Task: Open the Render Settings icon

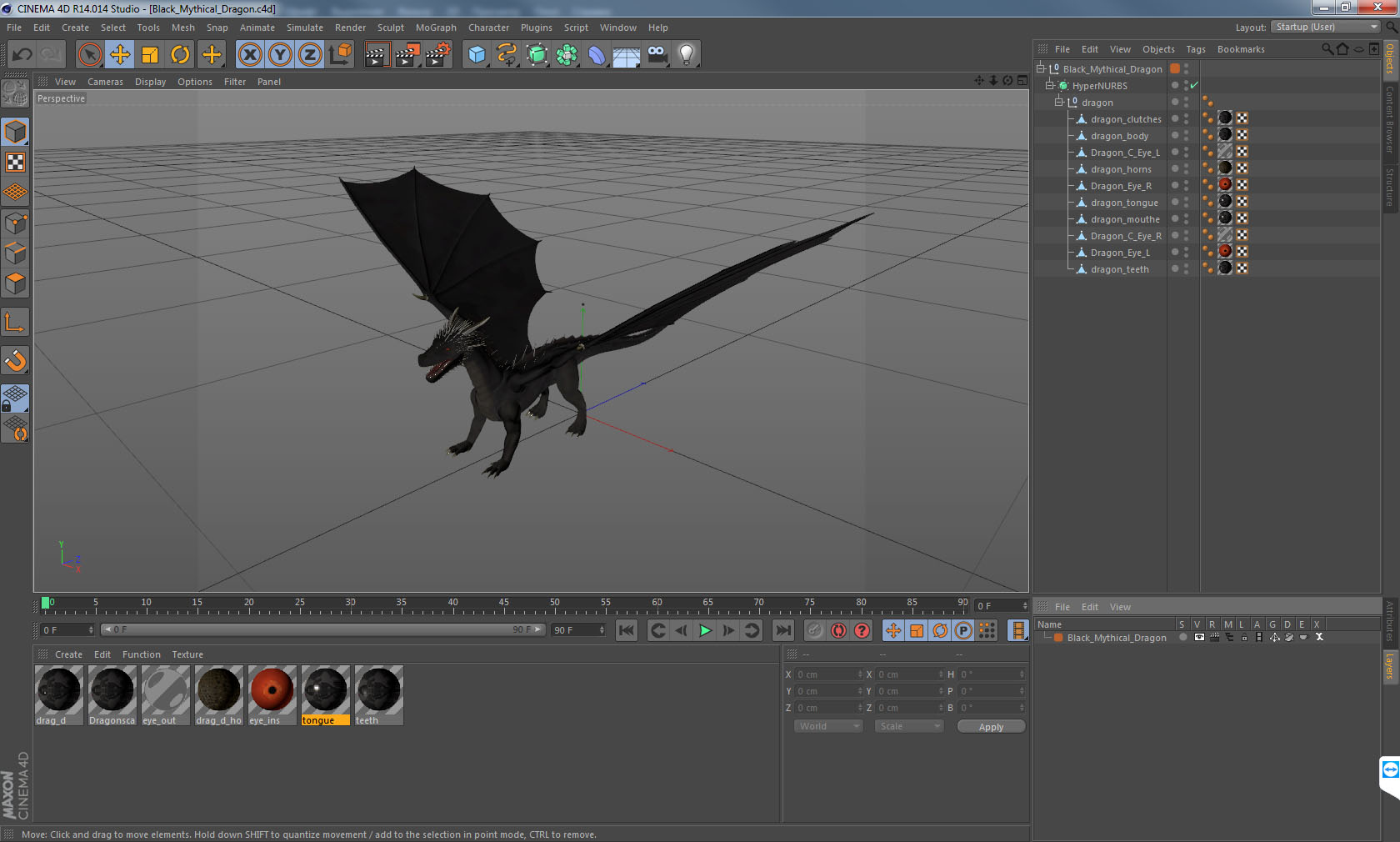Action: pyautogui.click(x=437, y=55)
